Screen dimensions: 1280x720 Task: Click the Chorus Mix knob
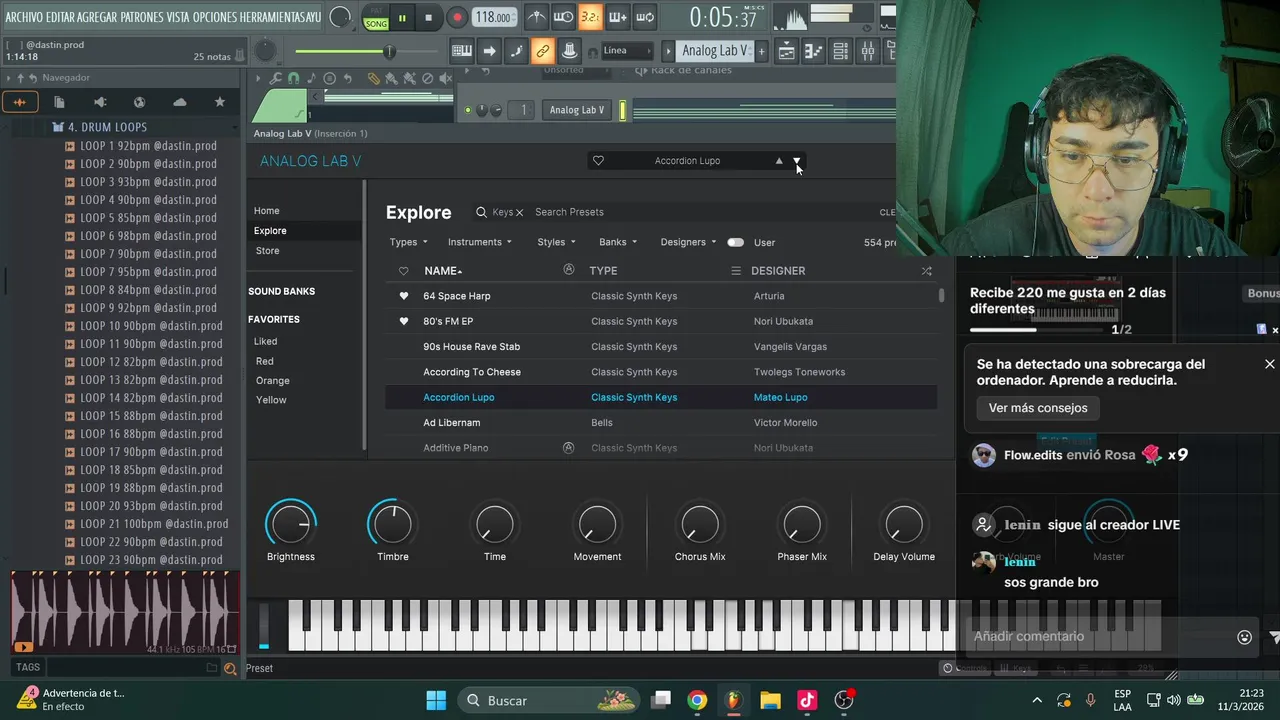click(700, 524)
